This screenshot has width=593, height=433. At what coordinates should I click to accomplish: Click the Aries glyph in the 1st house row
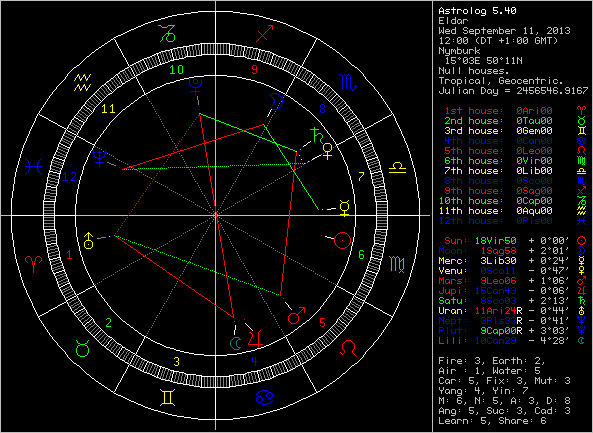pyautogui.click(x=581, y=110)
